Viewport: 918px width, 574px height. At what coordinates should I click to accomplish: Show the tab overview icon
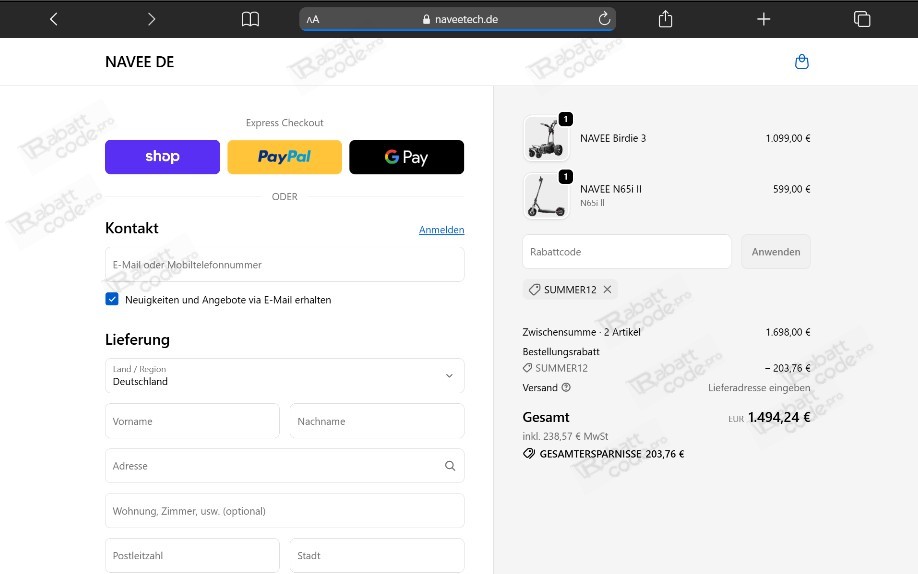[x=862, y=19]
